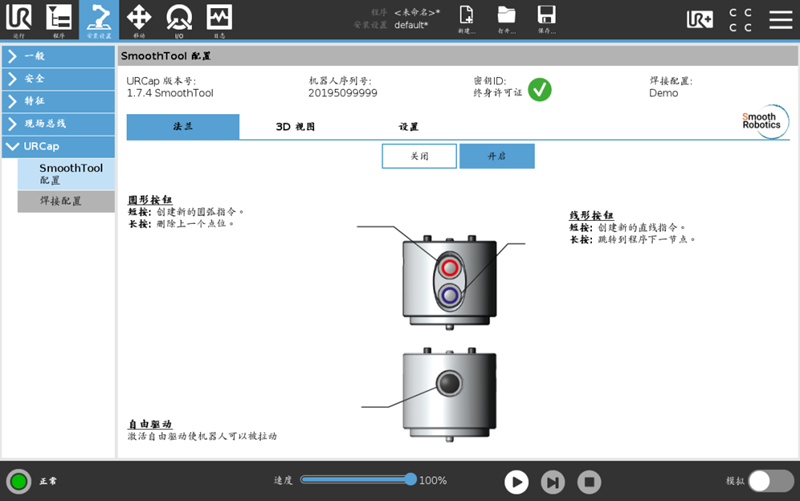This screenshot has width=800, height=501.
Task: Click the 圆形按钮 heading
Action: click(150, 199)
